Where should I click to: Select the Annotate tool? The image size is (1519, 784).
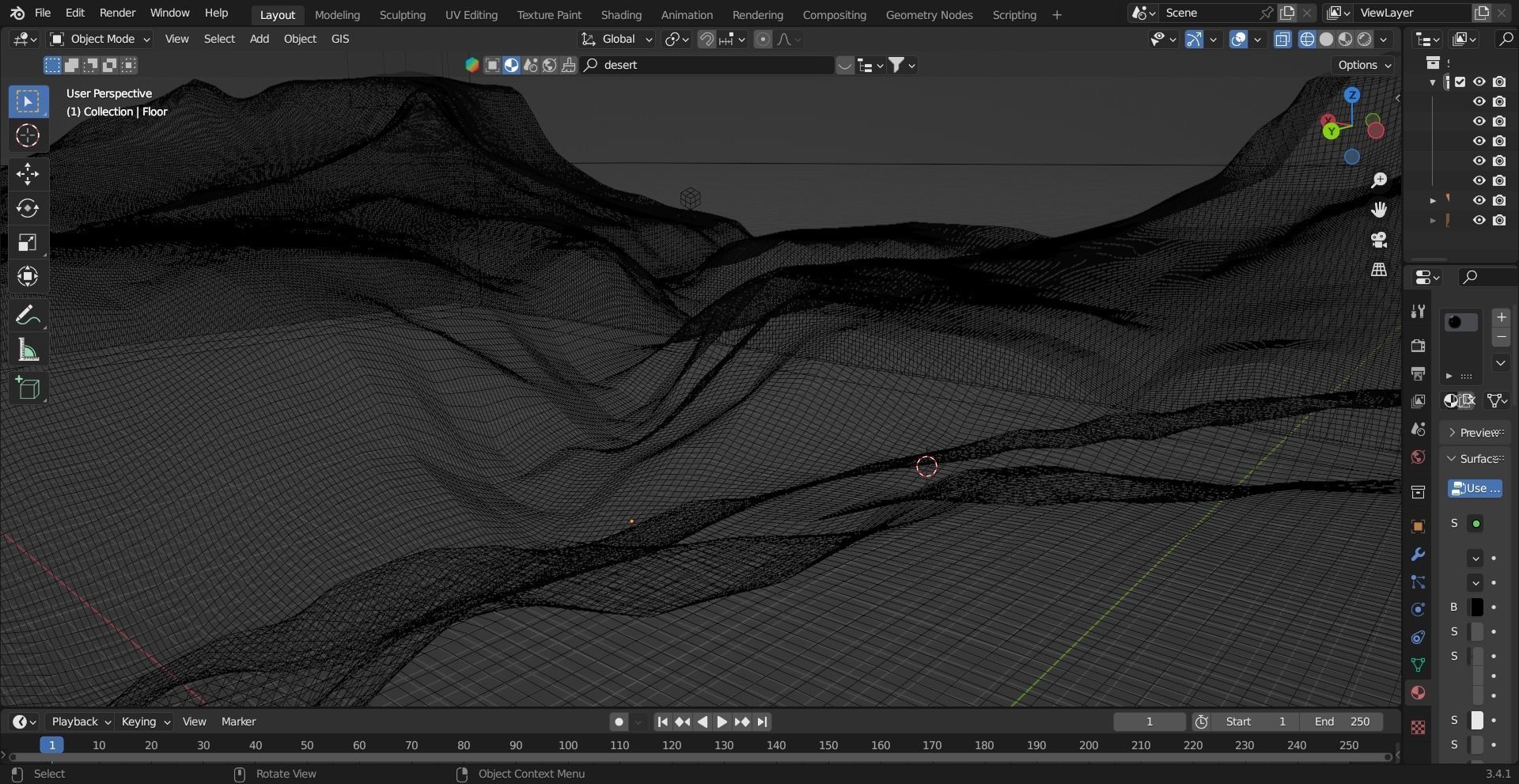tap(28, 315)
